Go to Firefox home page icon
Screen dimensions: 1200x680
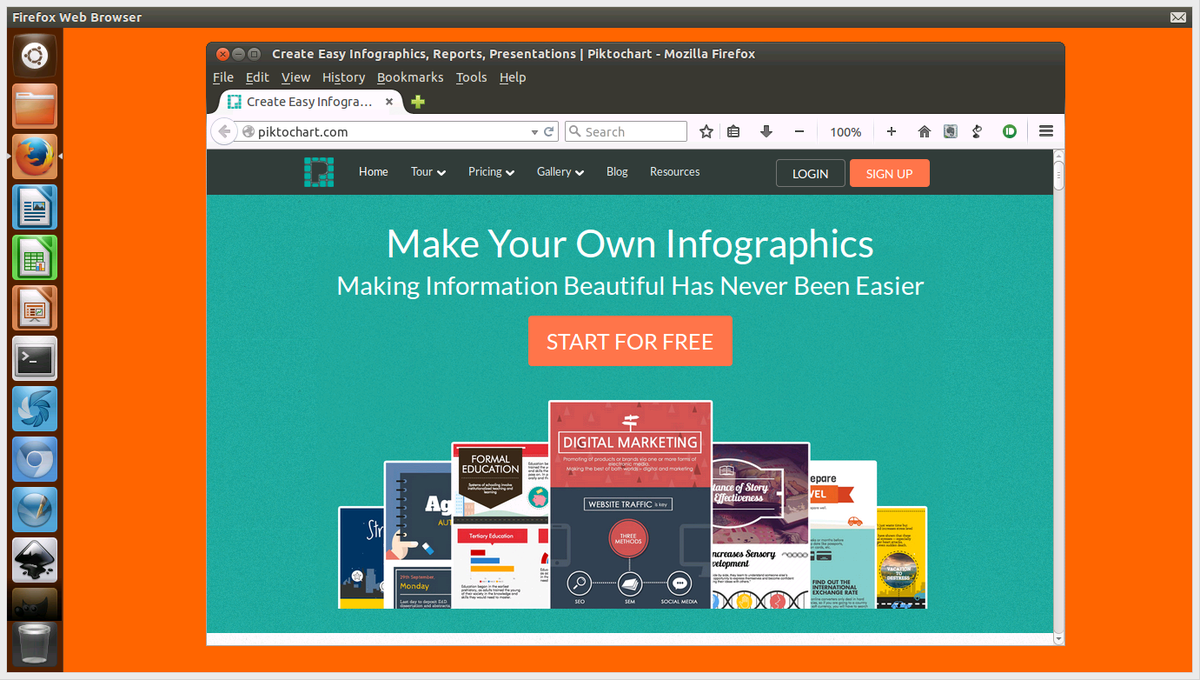924,131
